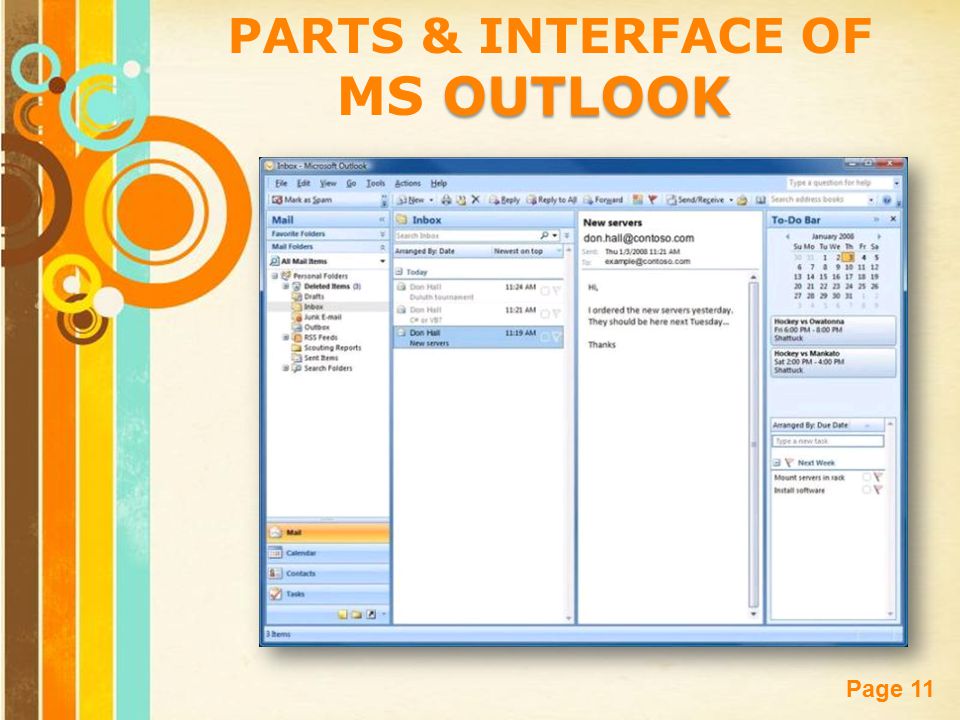Expand the Deleted Items folder node
The height and width of the screenshot is (720, 960).
285,287
